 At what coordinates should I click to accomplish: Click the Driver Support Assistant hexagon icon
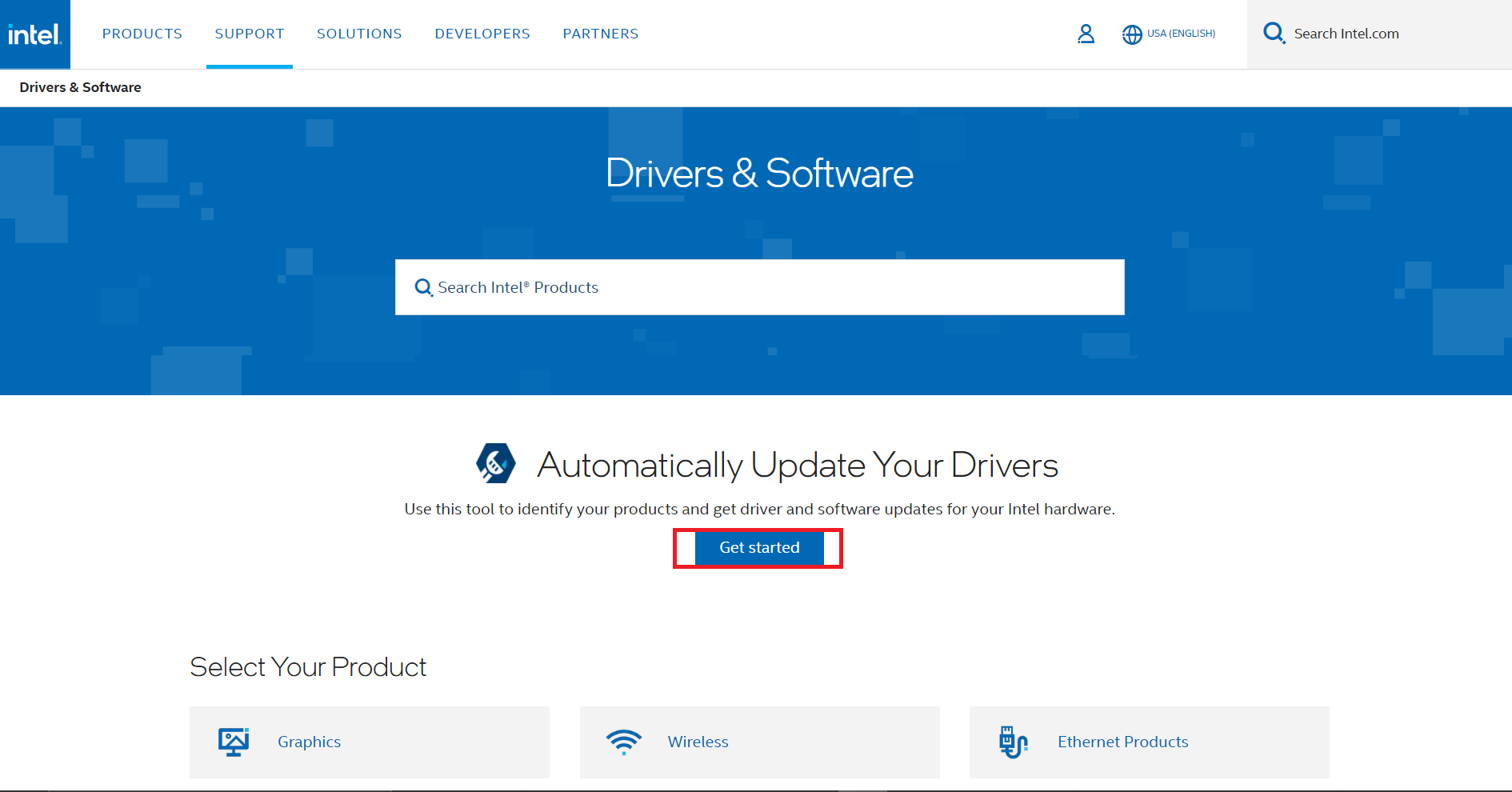click(496, 463)
